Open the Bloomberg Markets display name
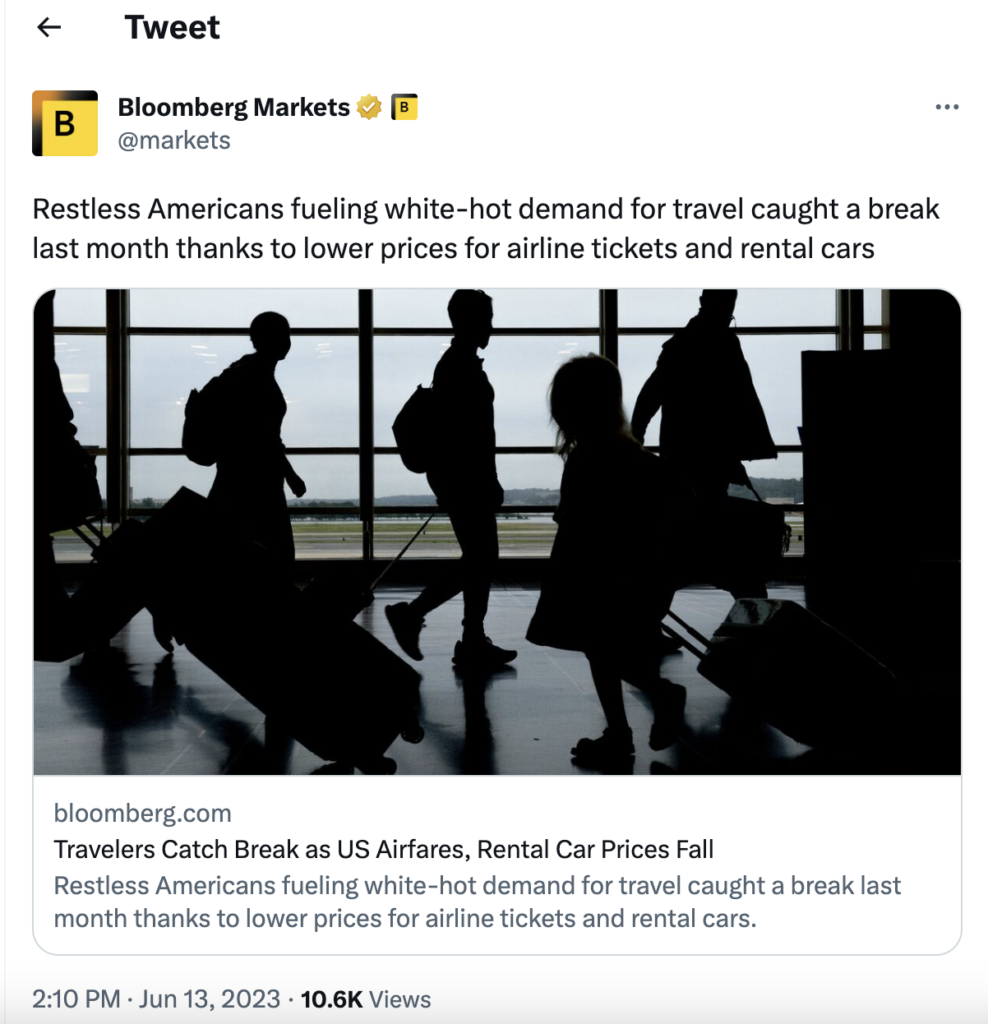 click(x=234, y=107)
